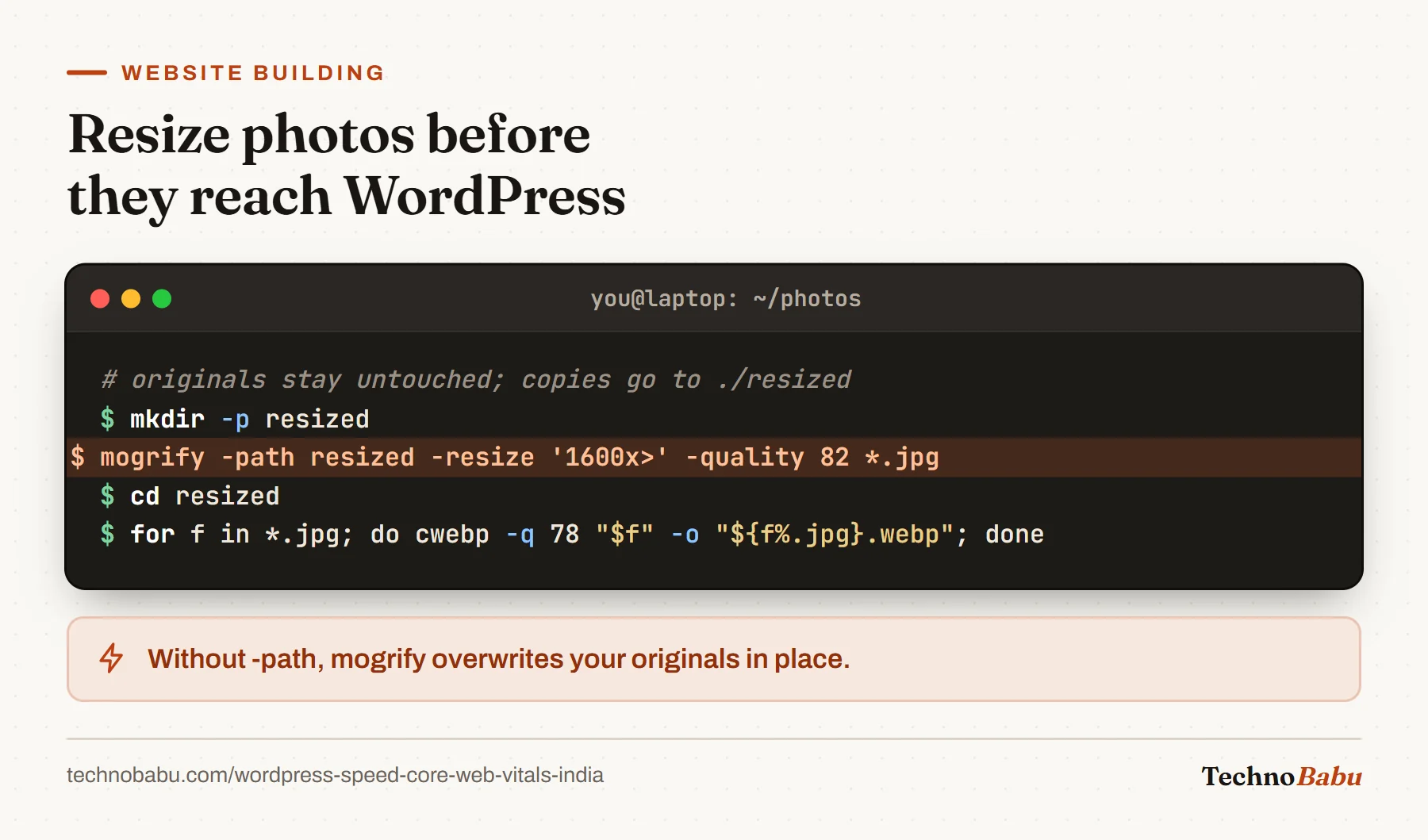Click the TechnoBabu logo
This screenshot has width=1428, height=840.
coord(1281,776)
